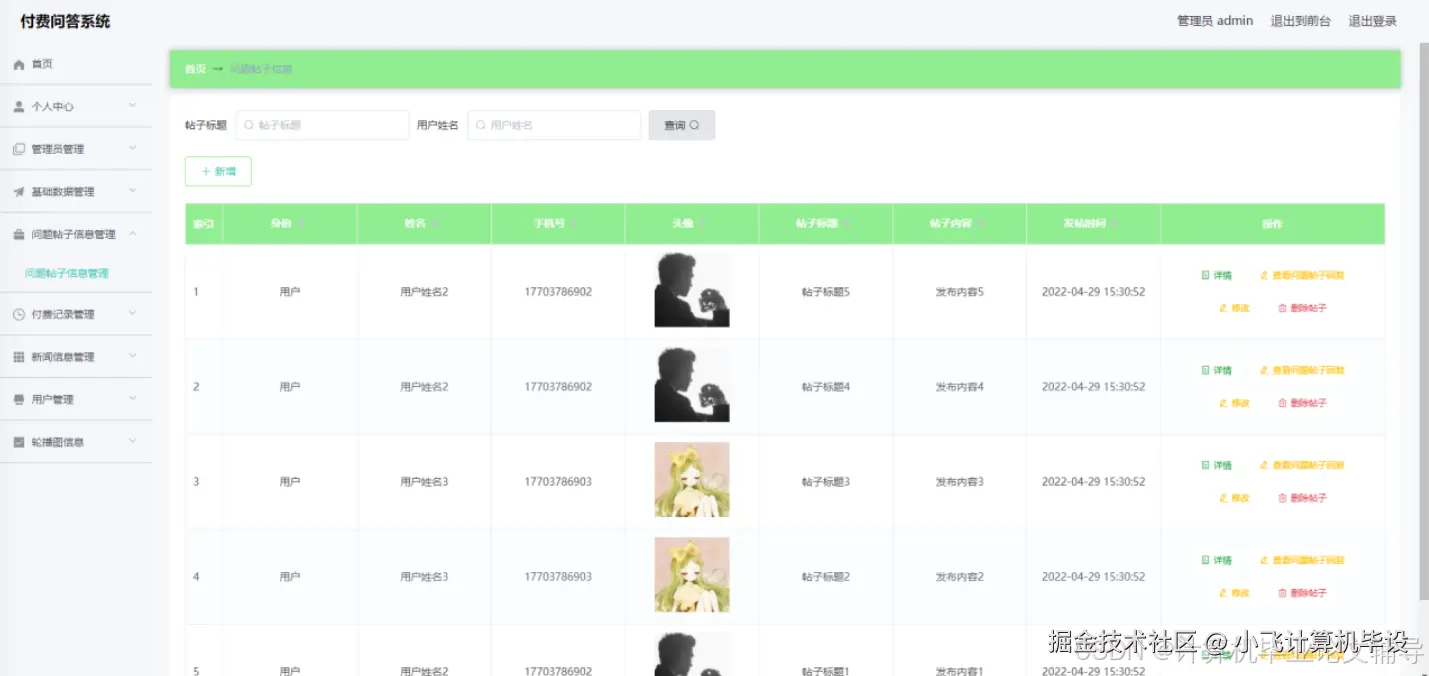Viewport: 1429px width, 676px height.
Task: Expand the 个人中心 submenu arrow
Action: (133, 106)
